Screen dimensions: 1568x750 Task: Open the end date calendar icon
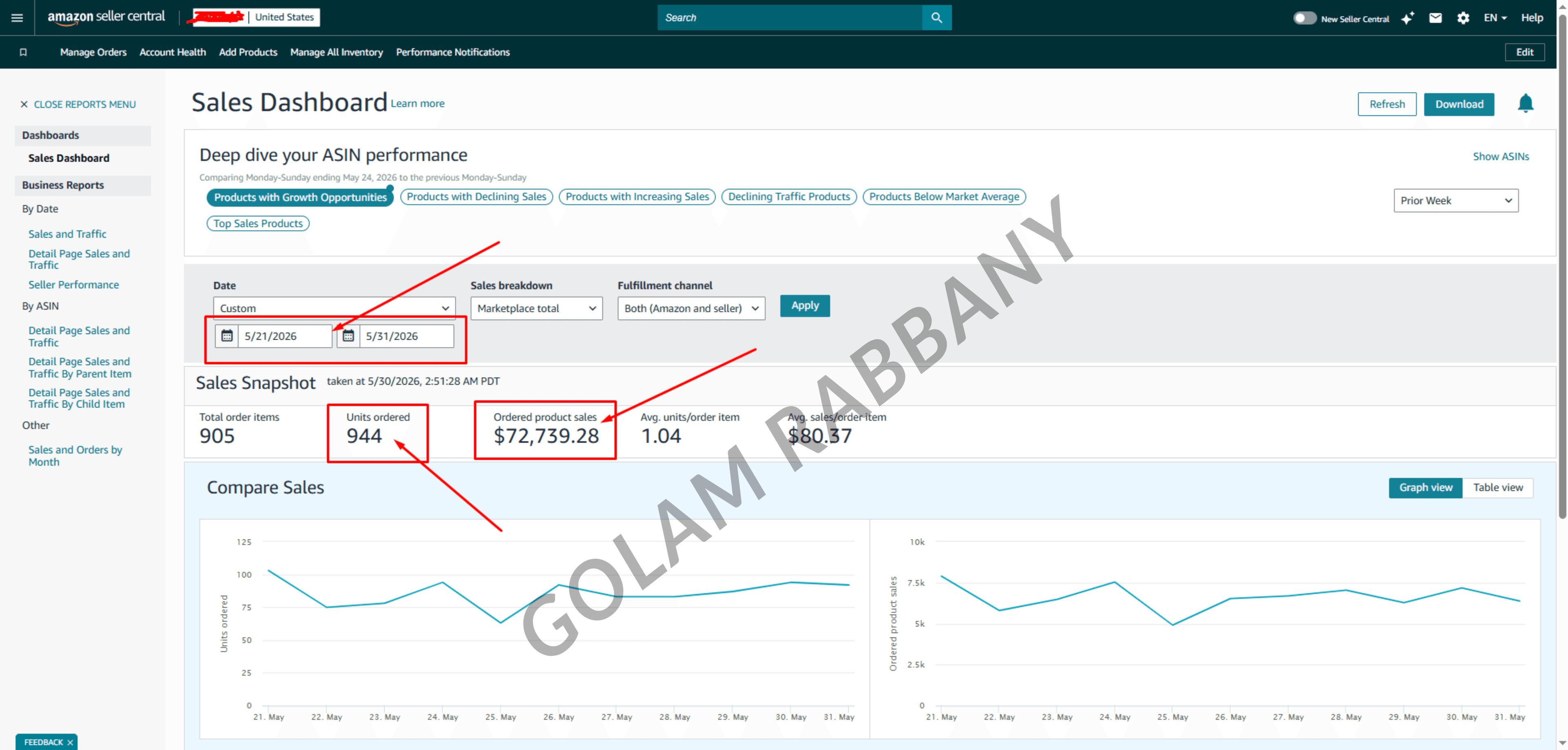point(348,336)
